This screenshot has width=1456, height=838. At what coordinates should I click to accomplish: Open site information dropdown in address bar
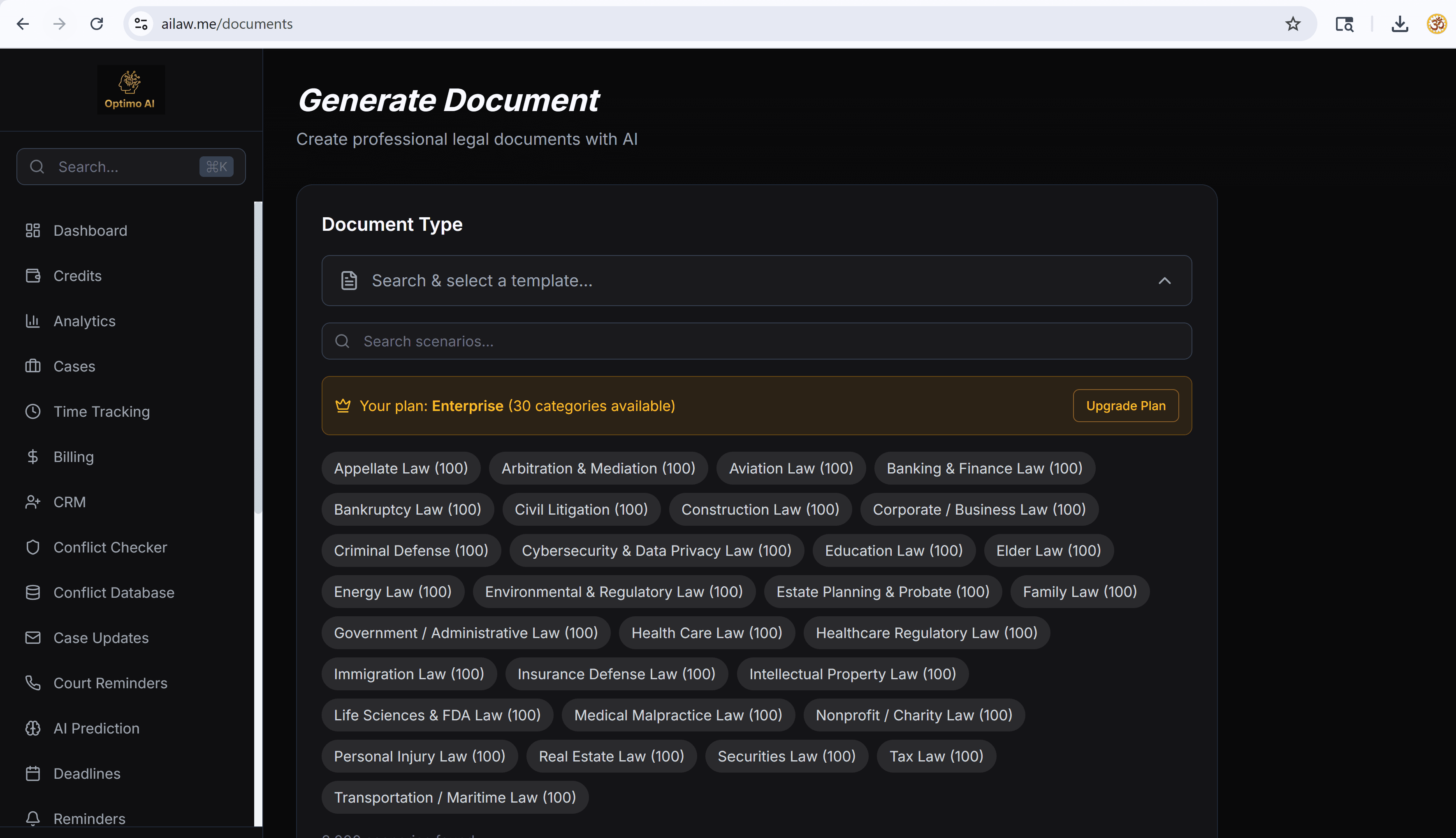pos(141,23)
